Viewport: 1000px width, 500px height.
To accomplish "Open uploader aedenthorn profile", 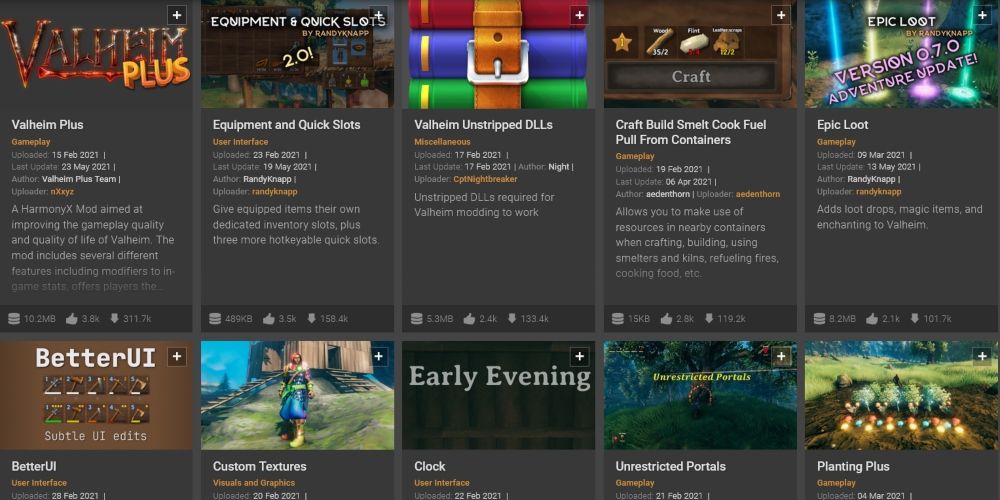I will coord(758,194).
